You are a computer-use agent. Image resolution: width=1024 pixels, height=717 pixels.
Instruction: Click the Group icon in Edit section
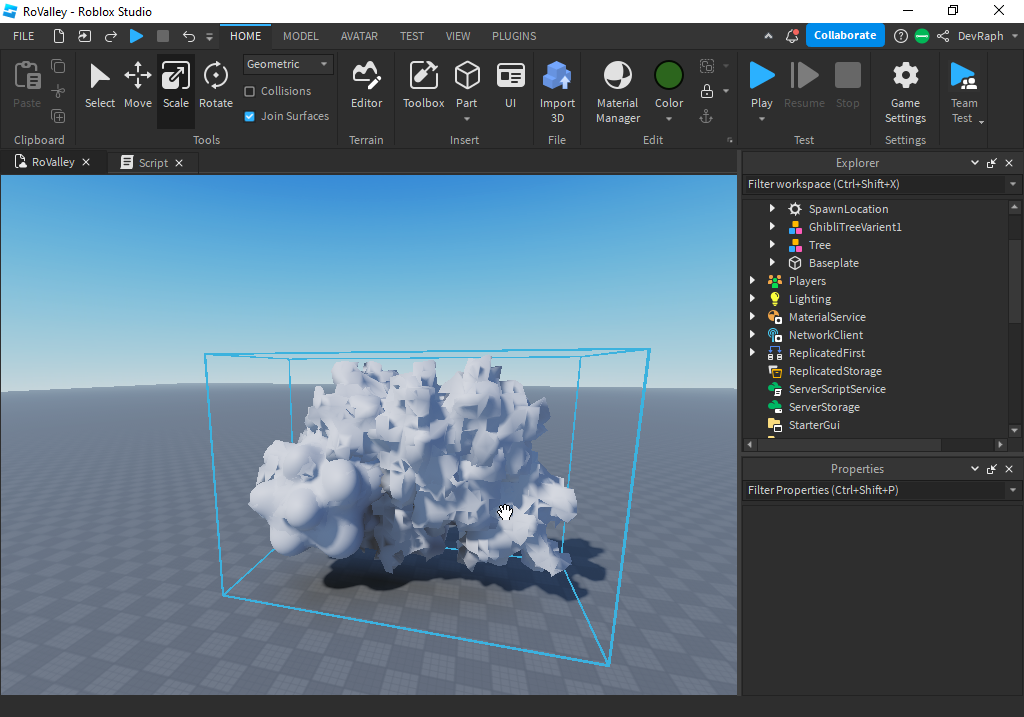click(707, 66)
